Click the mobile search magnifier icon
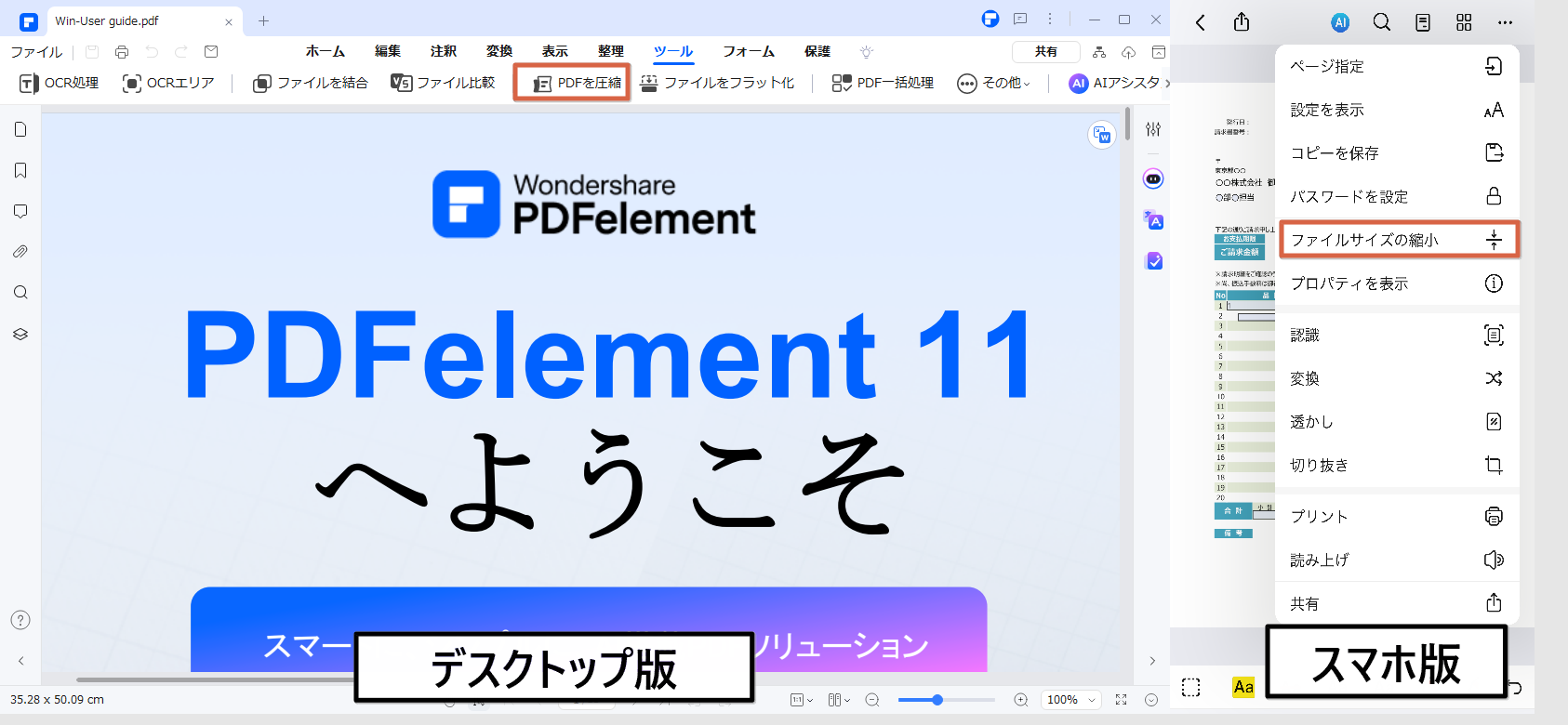Screen dimensions: 1568x725 pyautogui.click(x=1382, y=22)
